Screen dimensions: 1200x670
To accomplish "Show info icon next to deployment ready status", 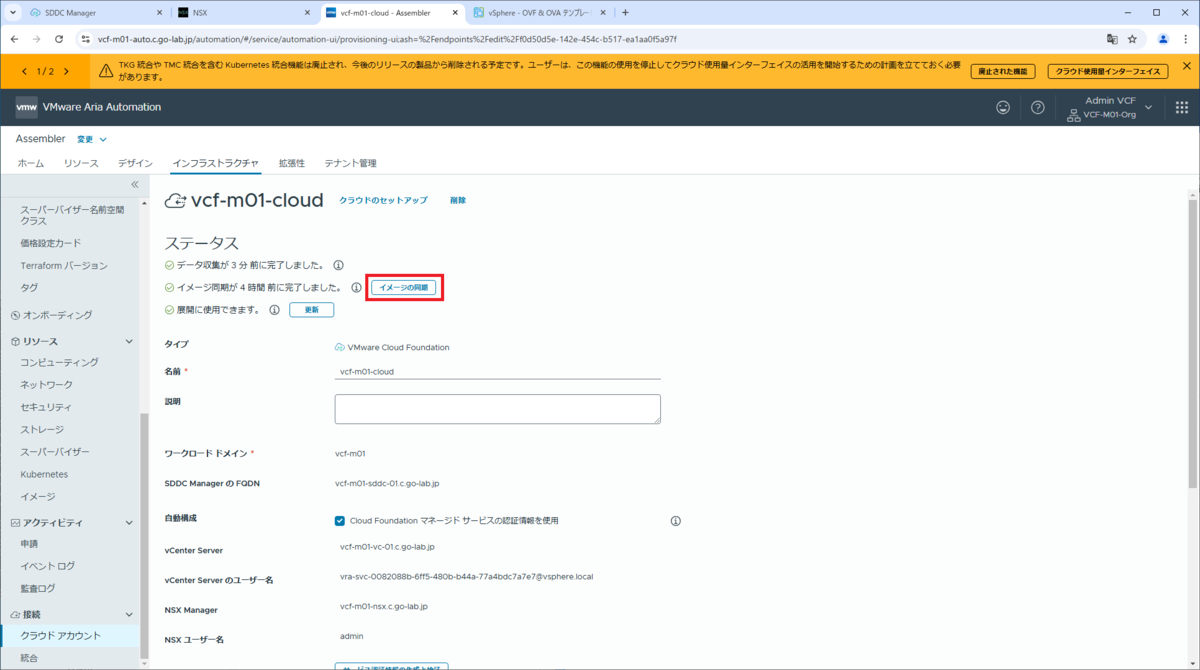I will point(274,310).
